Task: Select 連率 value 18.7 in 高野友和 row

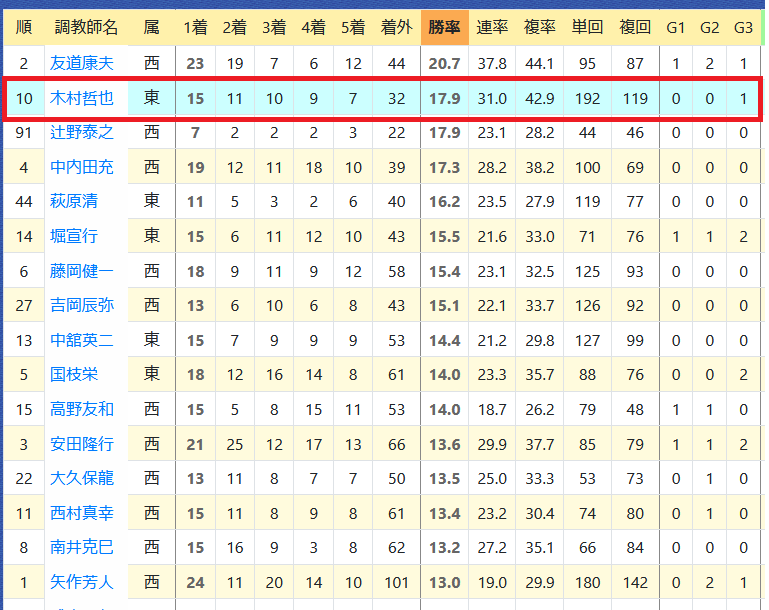Action: tap(492, 410)
